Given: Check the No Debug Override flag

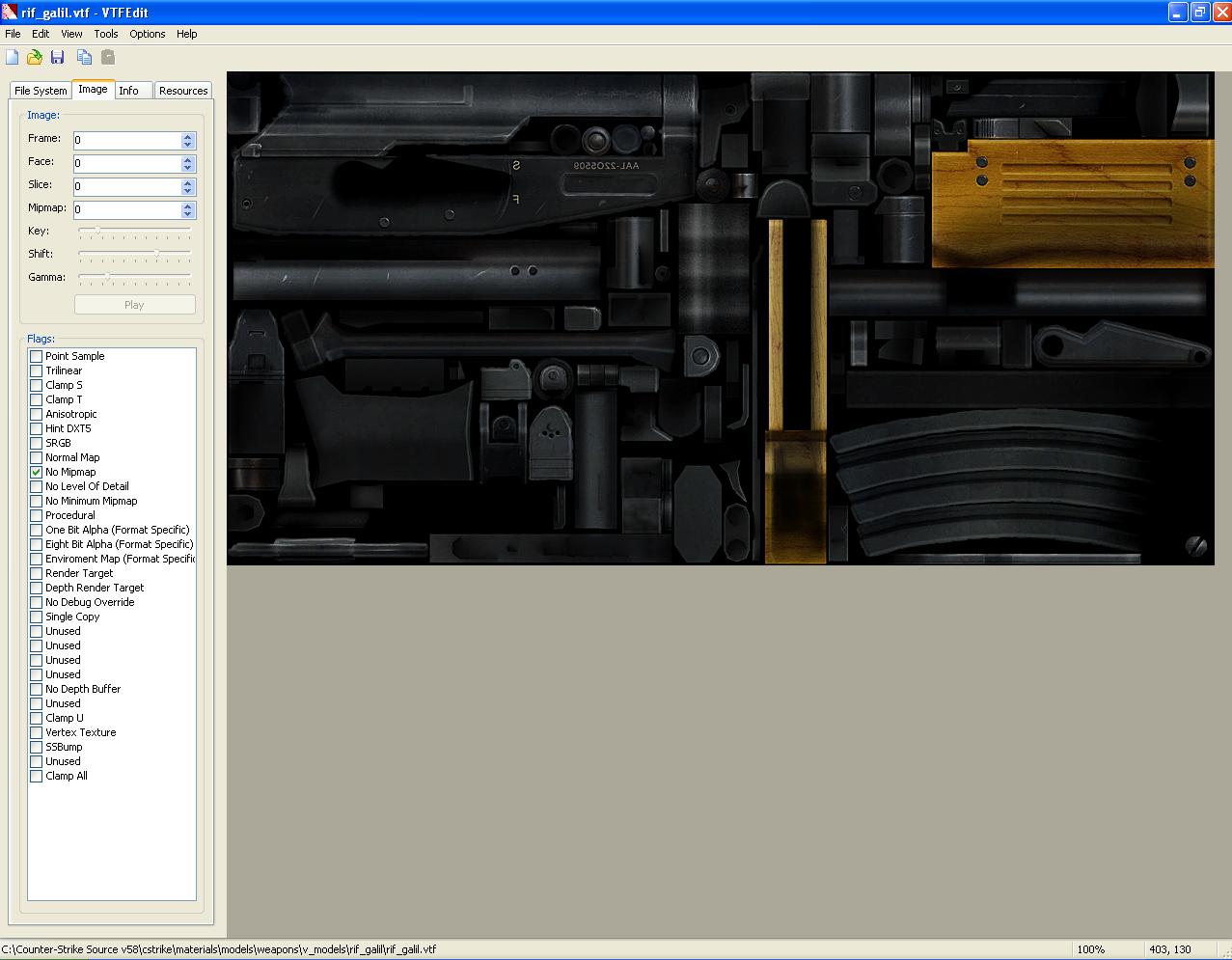Looking at the screenshot, I should point(36,602).
